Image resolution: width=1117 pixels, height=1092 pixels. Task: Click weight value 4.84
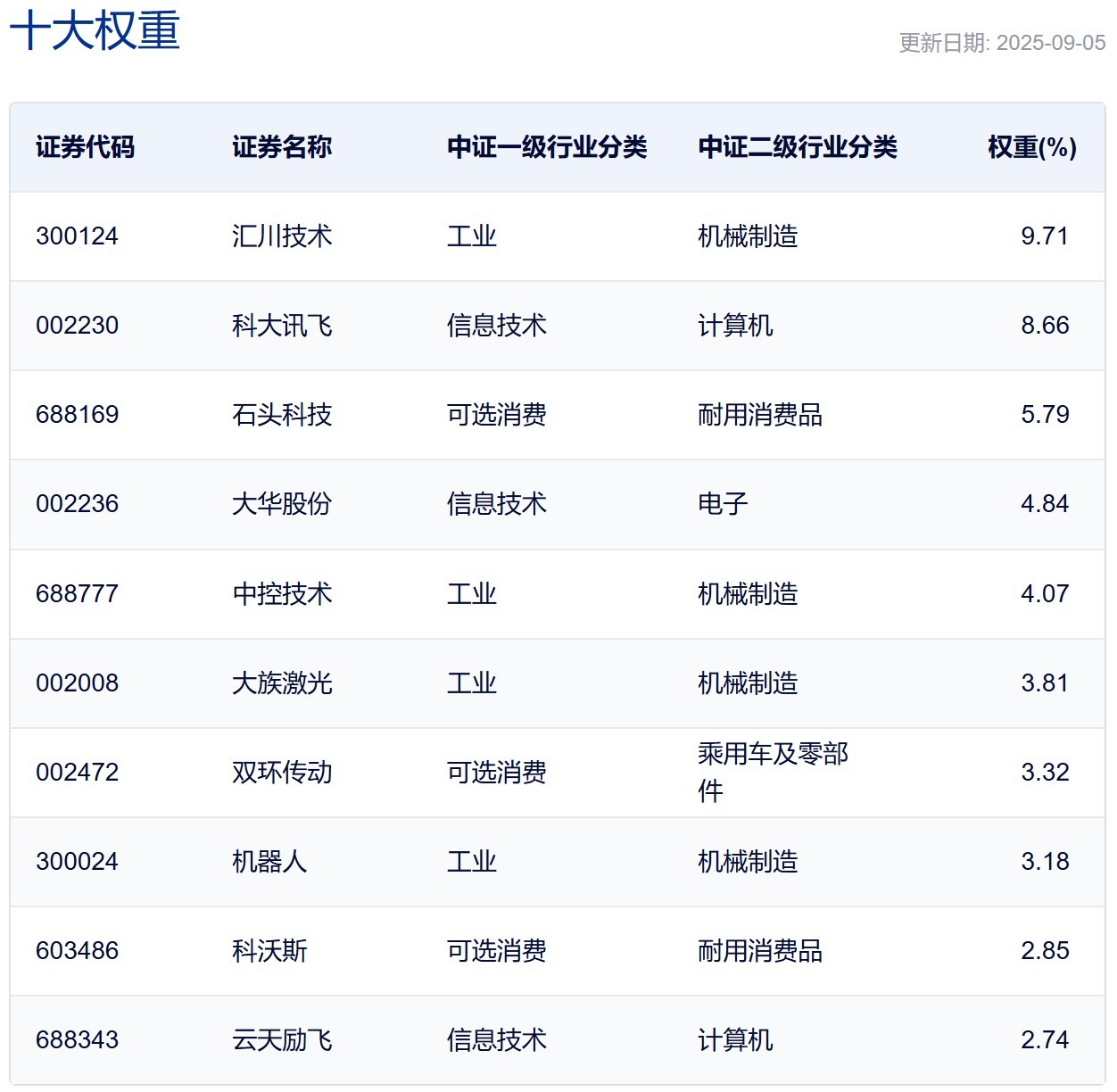click(1045, 504)
